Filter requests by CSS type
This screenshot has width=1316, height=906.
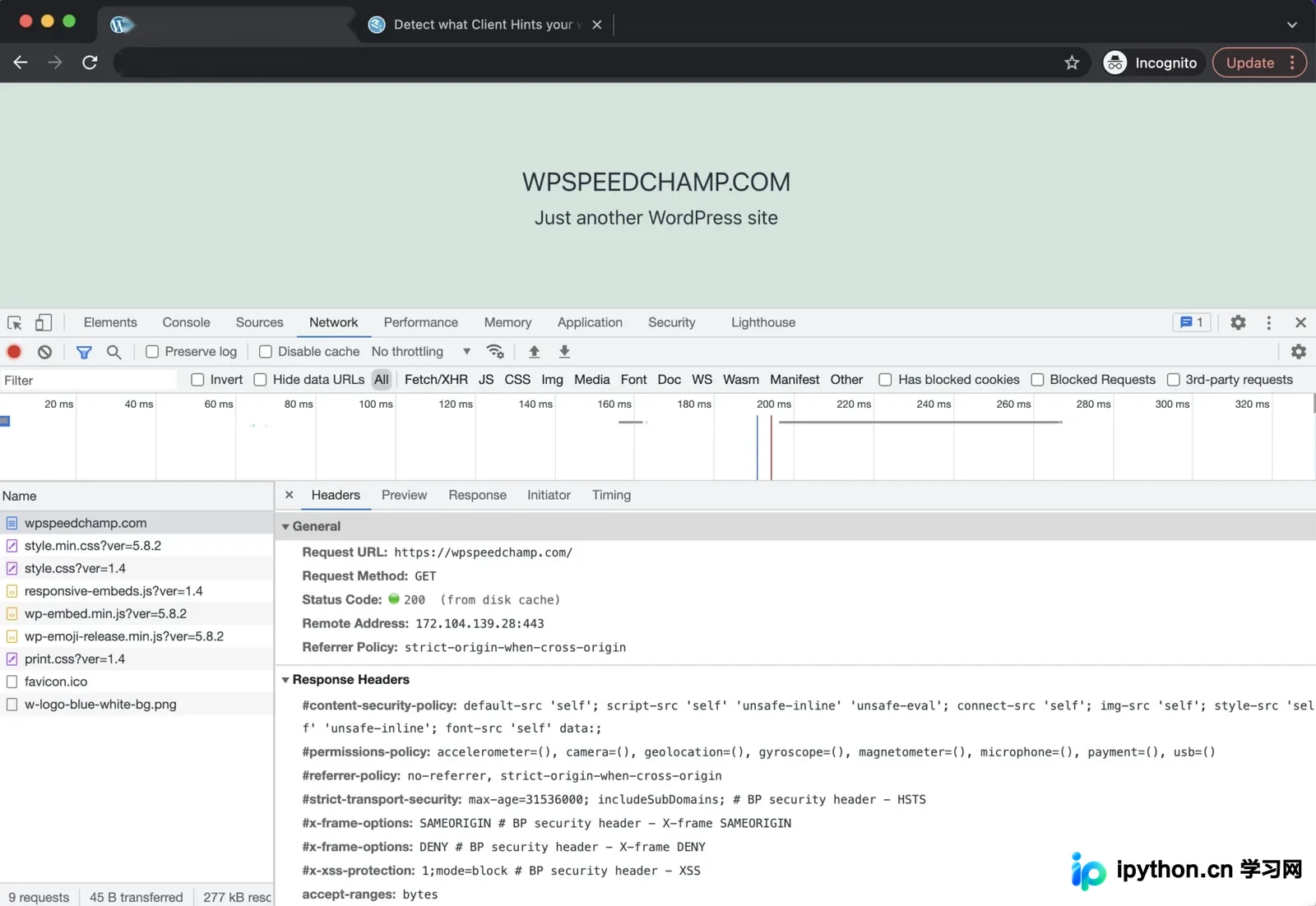tap(517, 380)
